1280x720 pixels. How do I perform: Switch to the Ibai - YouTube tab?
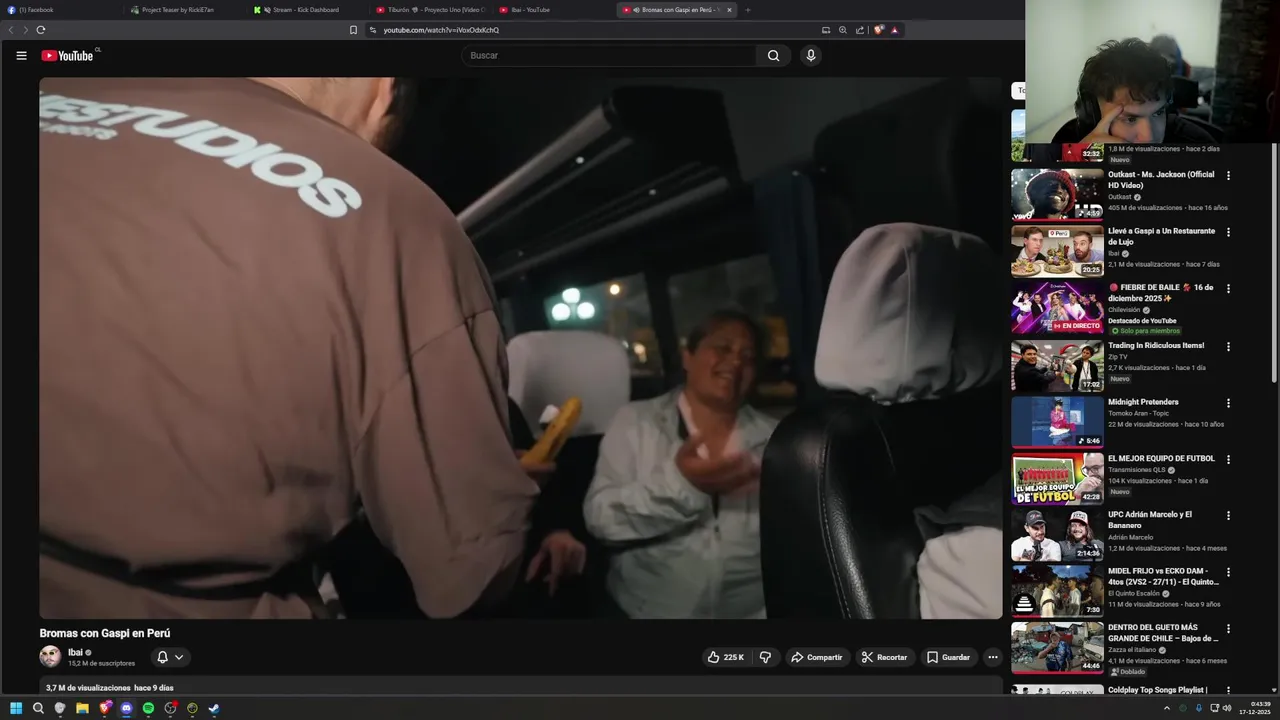(x=553, y=10)
